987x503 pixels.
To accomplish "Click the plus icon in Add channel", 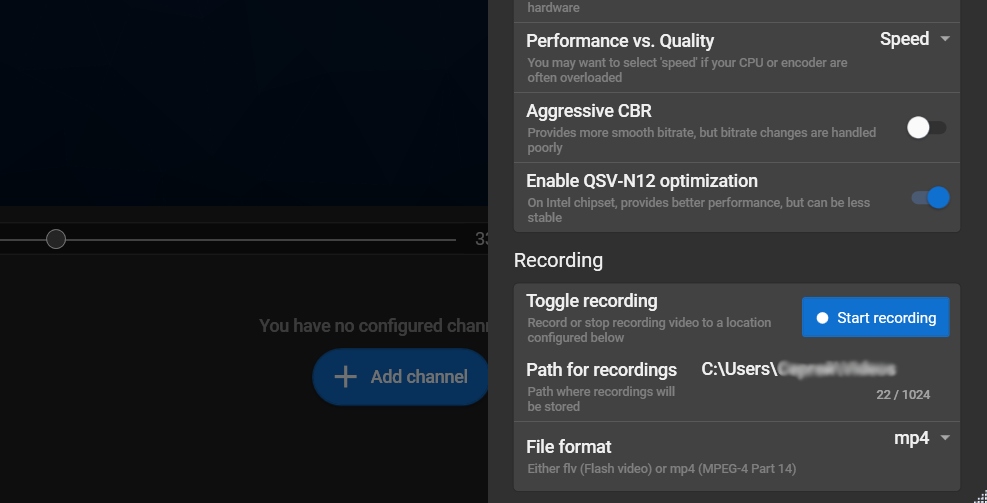I will 345,377.
